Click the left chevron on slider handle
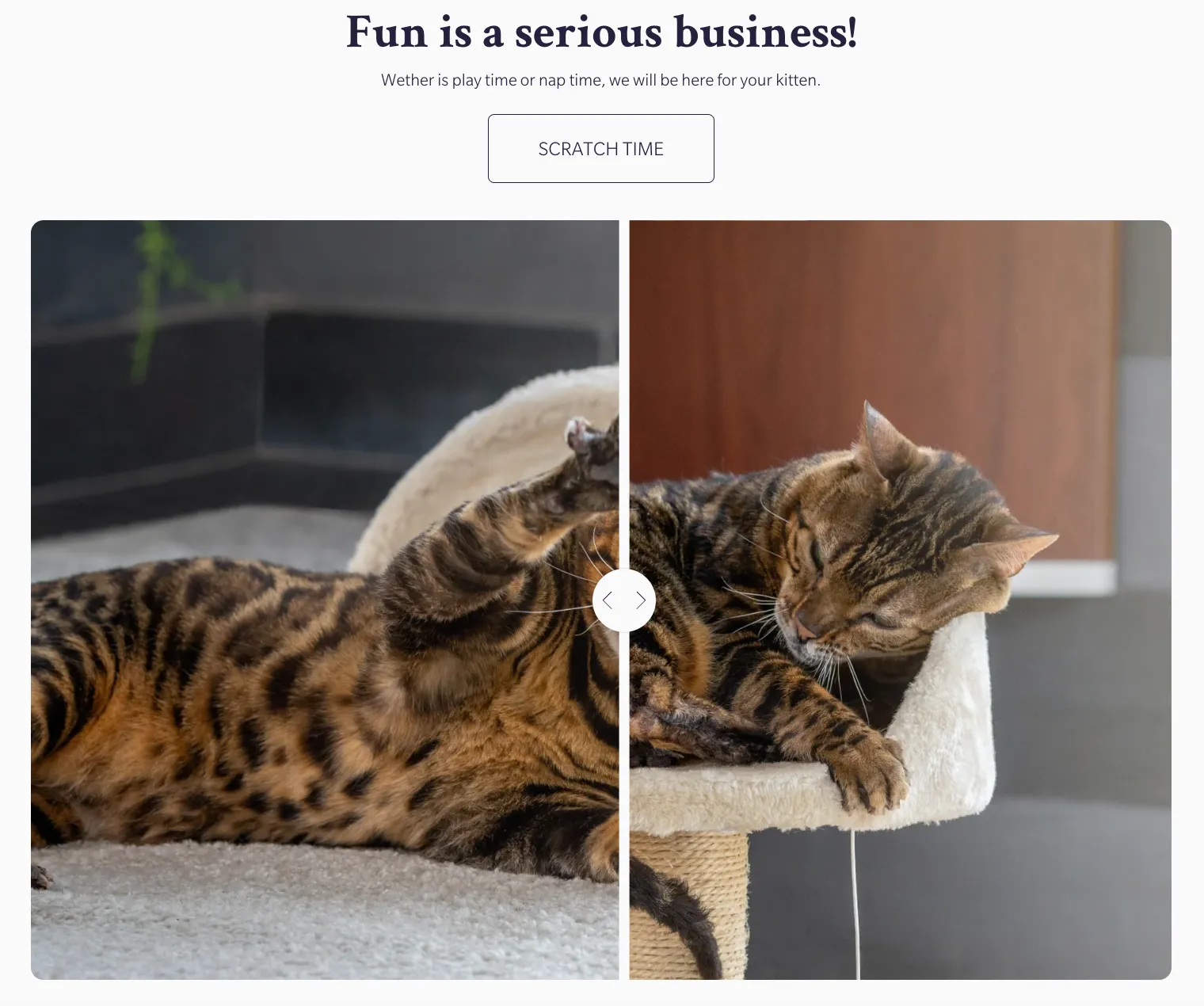 point(608,600)
